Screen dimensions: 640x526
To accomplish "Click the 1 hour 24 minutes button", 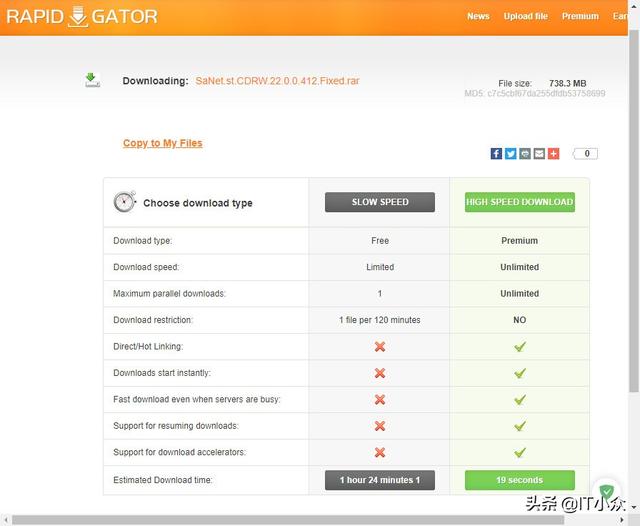I will (x=380, y=480).
